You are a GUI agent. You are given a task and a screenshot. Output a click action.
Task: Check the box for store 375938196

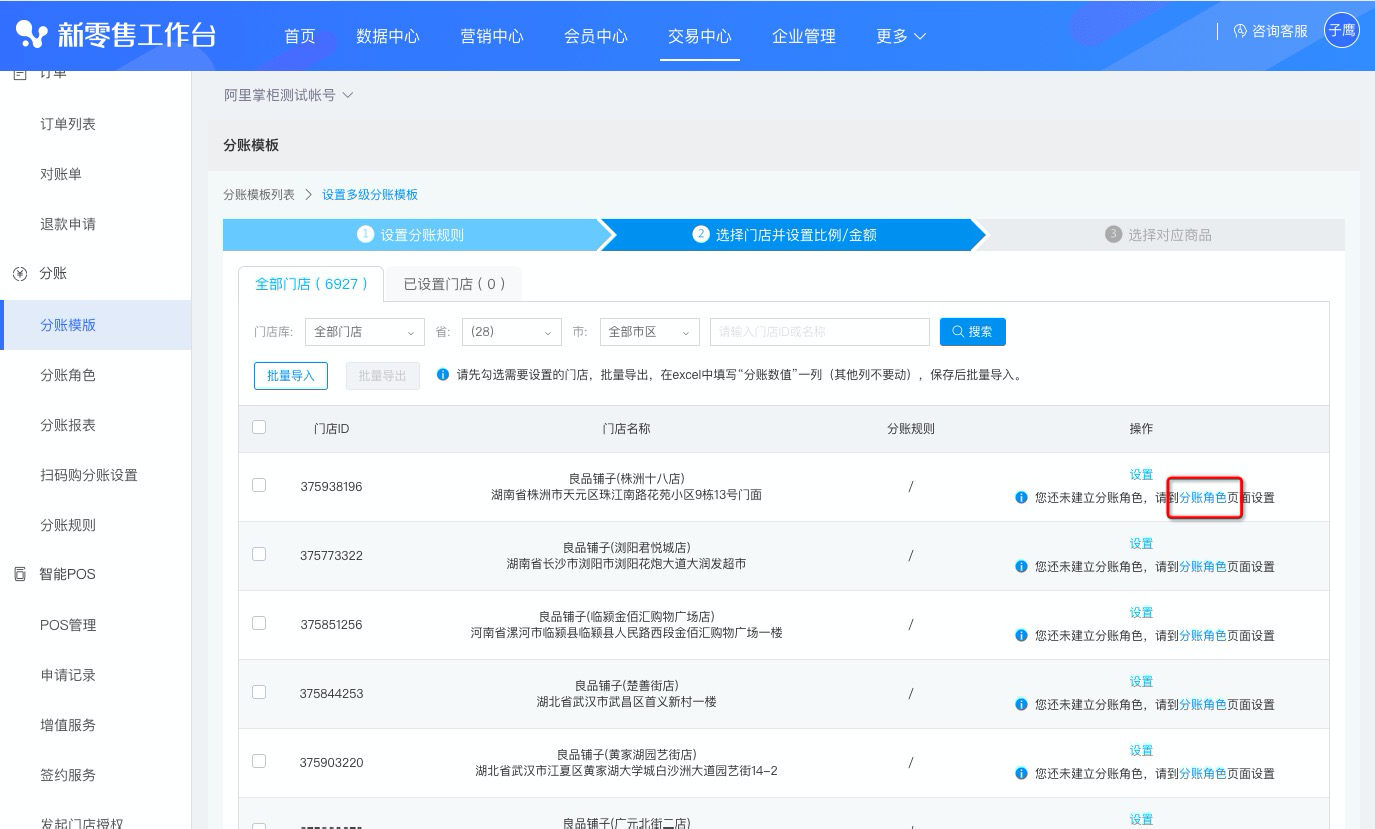pyautogui.click(x=259, y=485)
